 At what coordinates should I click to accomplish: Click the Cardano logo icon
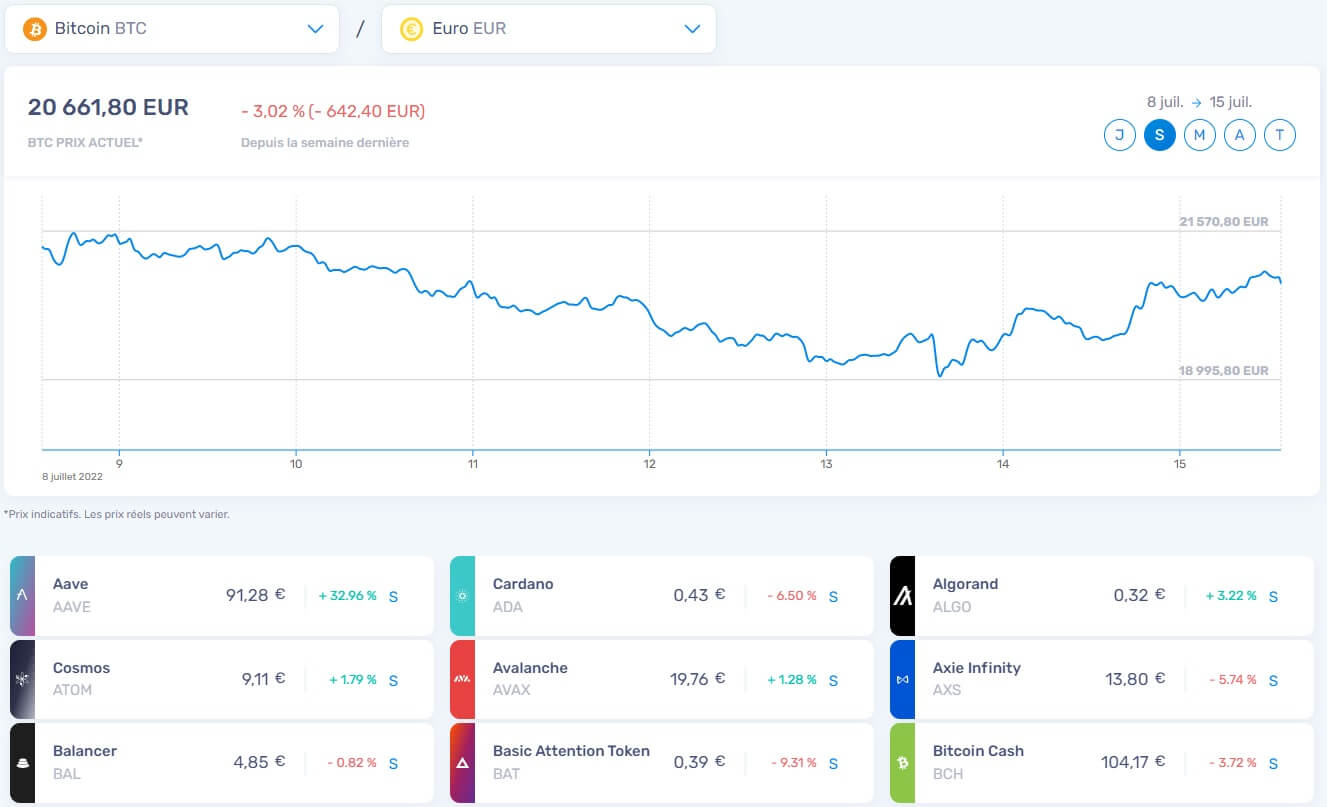pyautogui.click(x=462, y=596)
